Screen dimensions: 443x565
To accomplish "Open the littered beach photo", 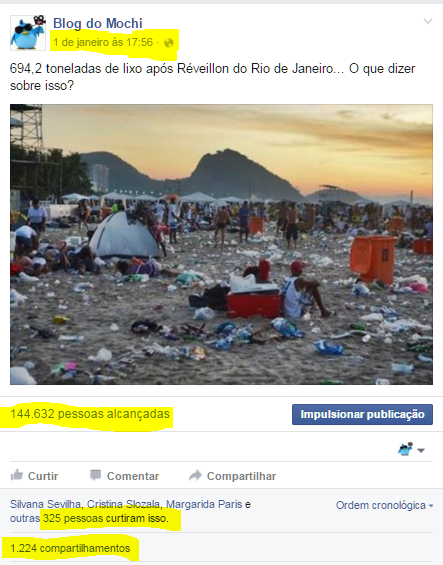I will (x=221, y=244).
